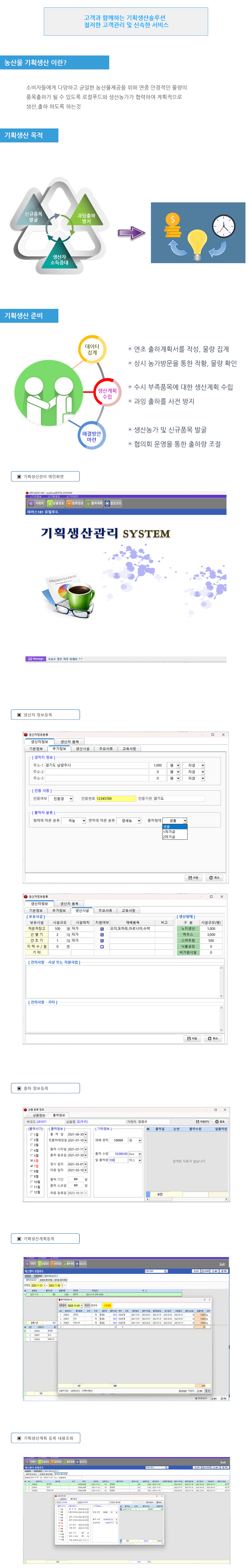The height and width of the screenshot is (1568, 252).
Task: Uncheck 지원여부 checkbox for 선별기 row
Action: 102,935
